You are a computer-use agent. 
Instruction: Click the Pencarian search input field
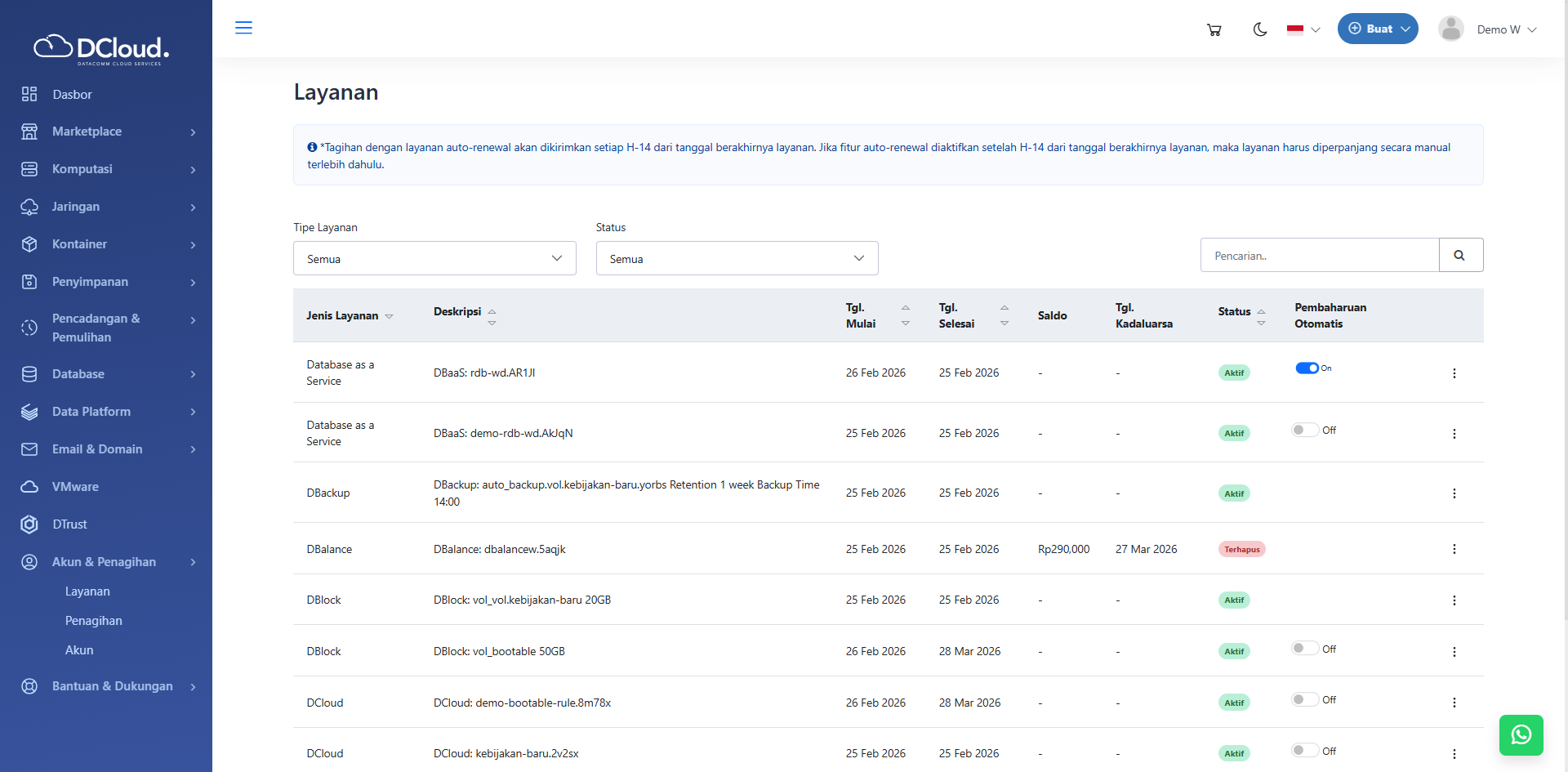tap(1319, 256)
